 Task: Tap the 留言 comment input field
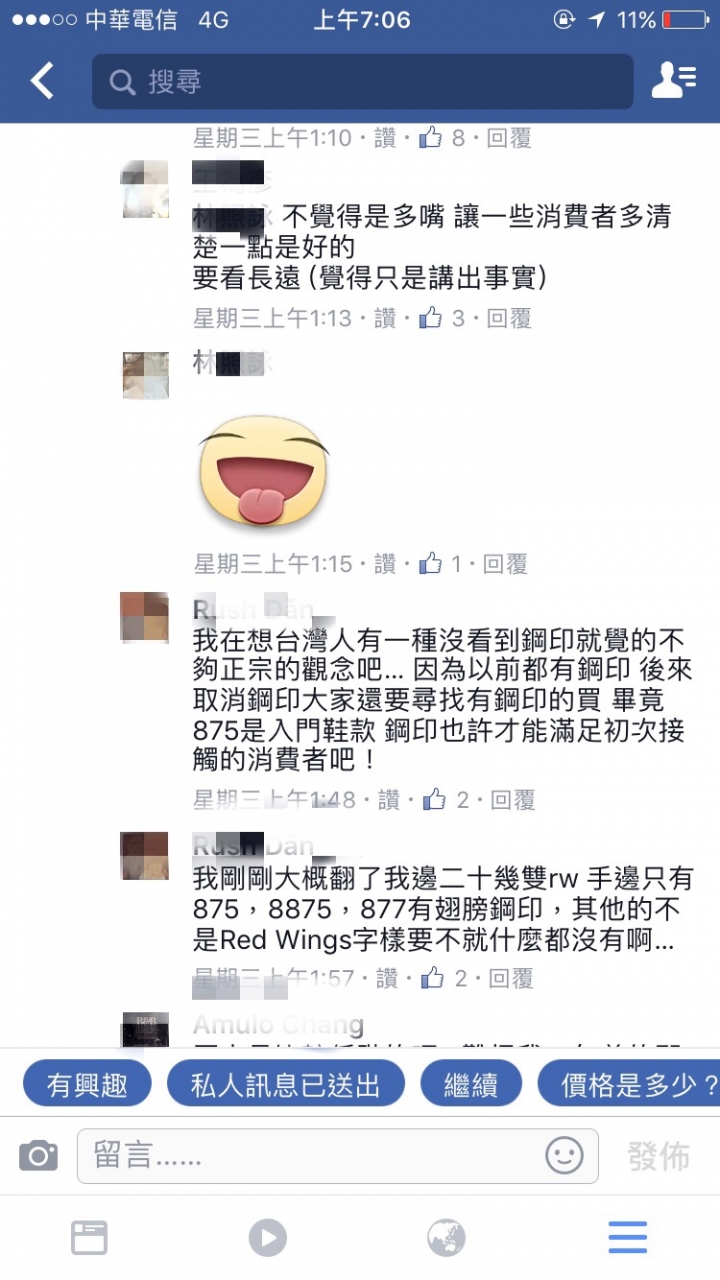[338, 1156]
